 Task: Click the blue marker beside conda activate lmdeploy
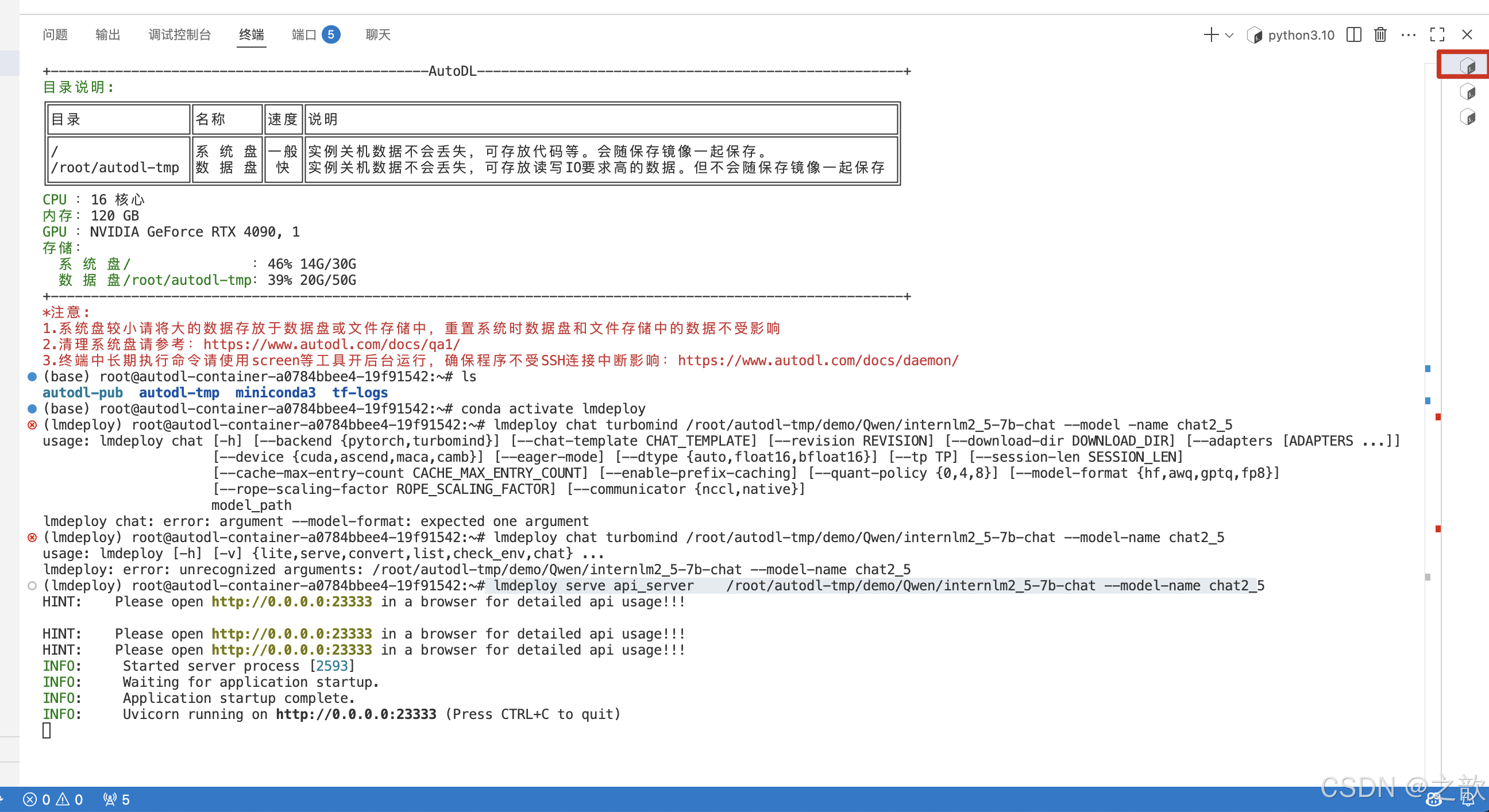[32, 409]
